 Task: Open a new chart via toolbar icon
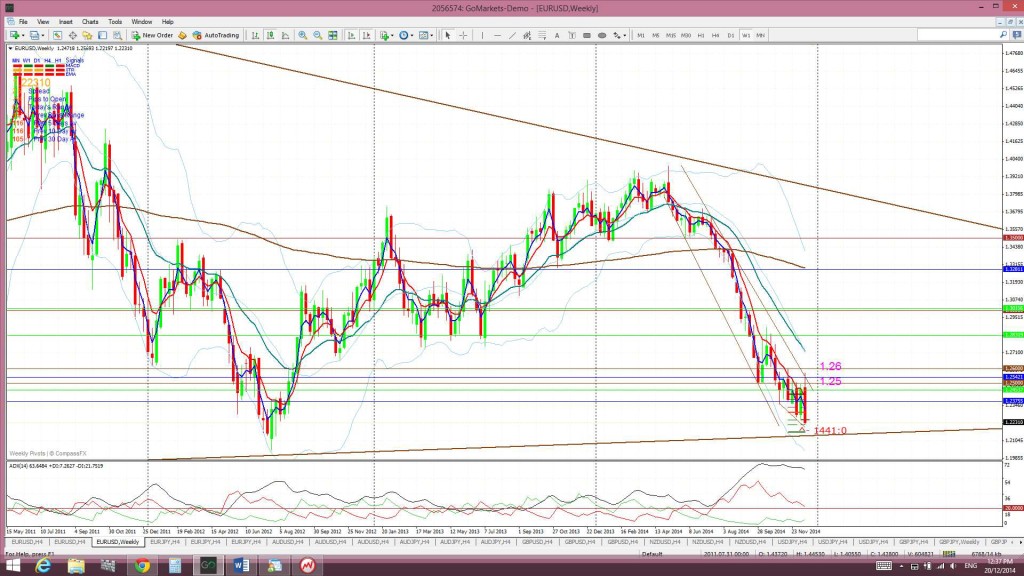14,35
